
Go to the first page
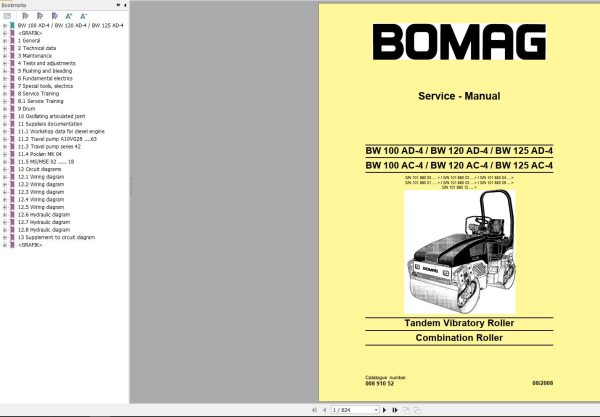coord(315,410)
